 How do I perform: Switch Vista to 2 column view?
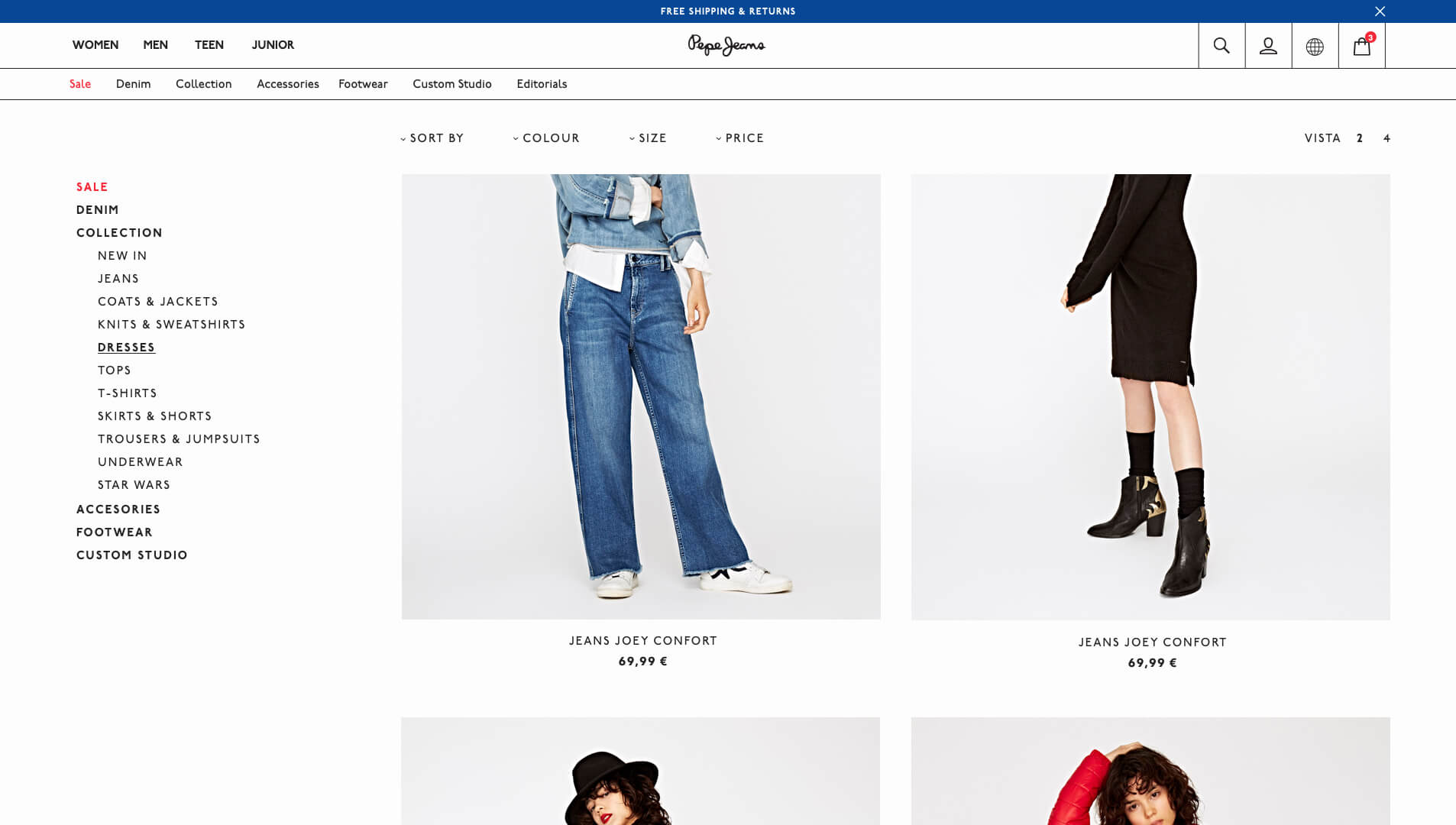click(1360, 138)
